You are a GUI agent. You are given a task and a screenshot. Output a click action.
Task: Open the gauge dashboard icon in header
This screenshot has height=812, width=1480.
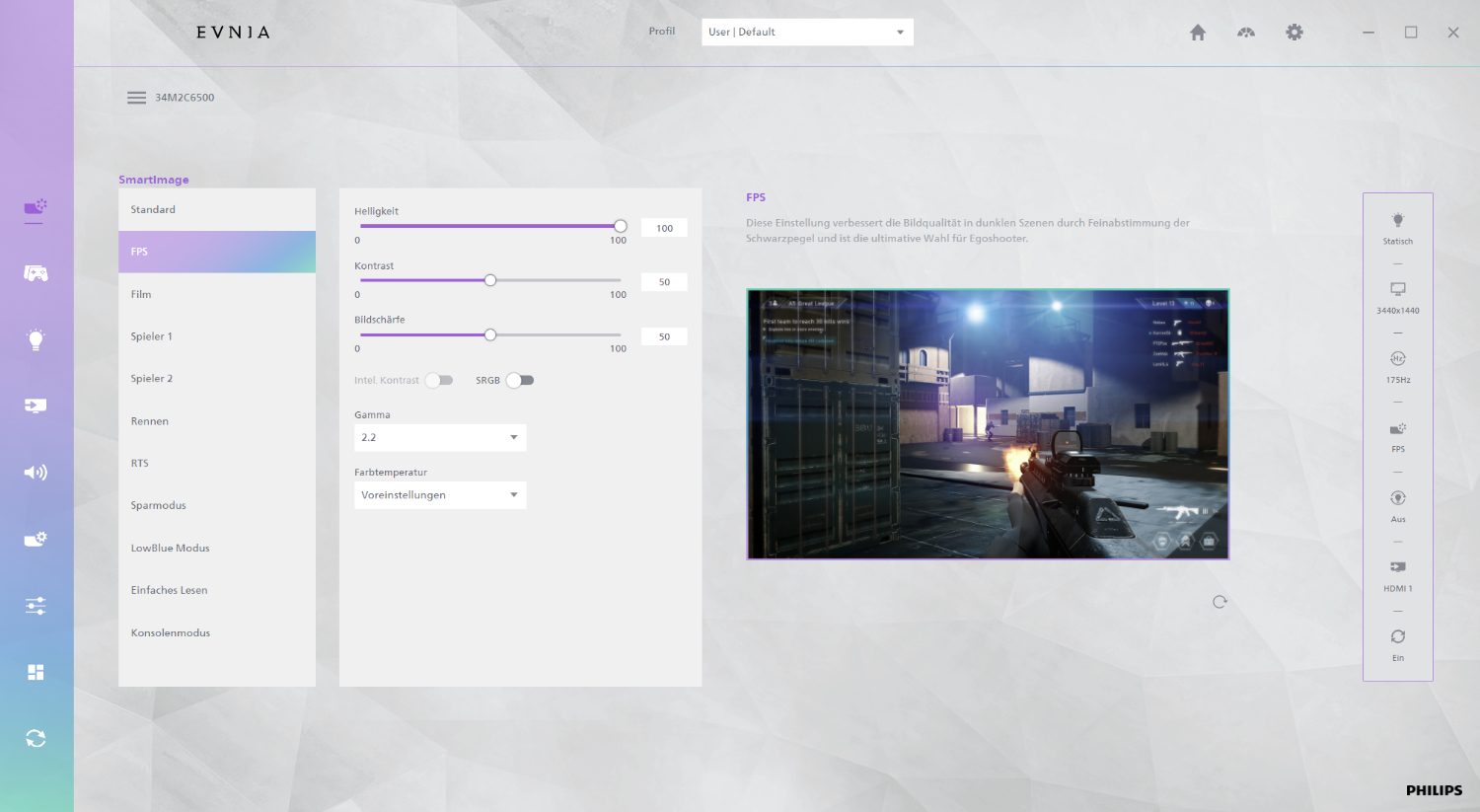[1246, 33]
